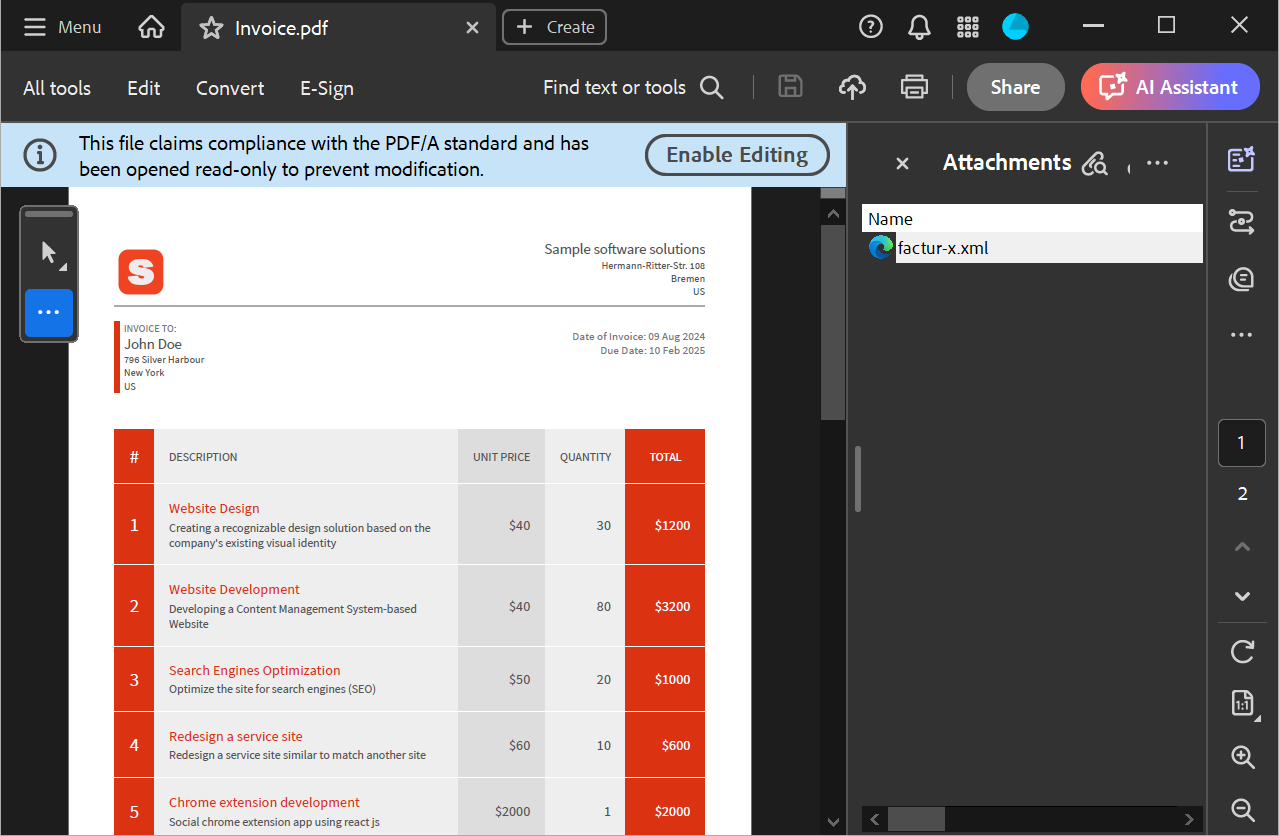
Task: Click the rotate page clockwise icon
Action: tap(1242, 652)
